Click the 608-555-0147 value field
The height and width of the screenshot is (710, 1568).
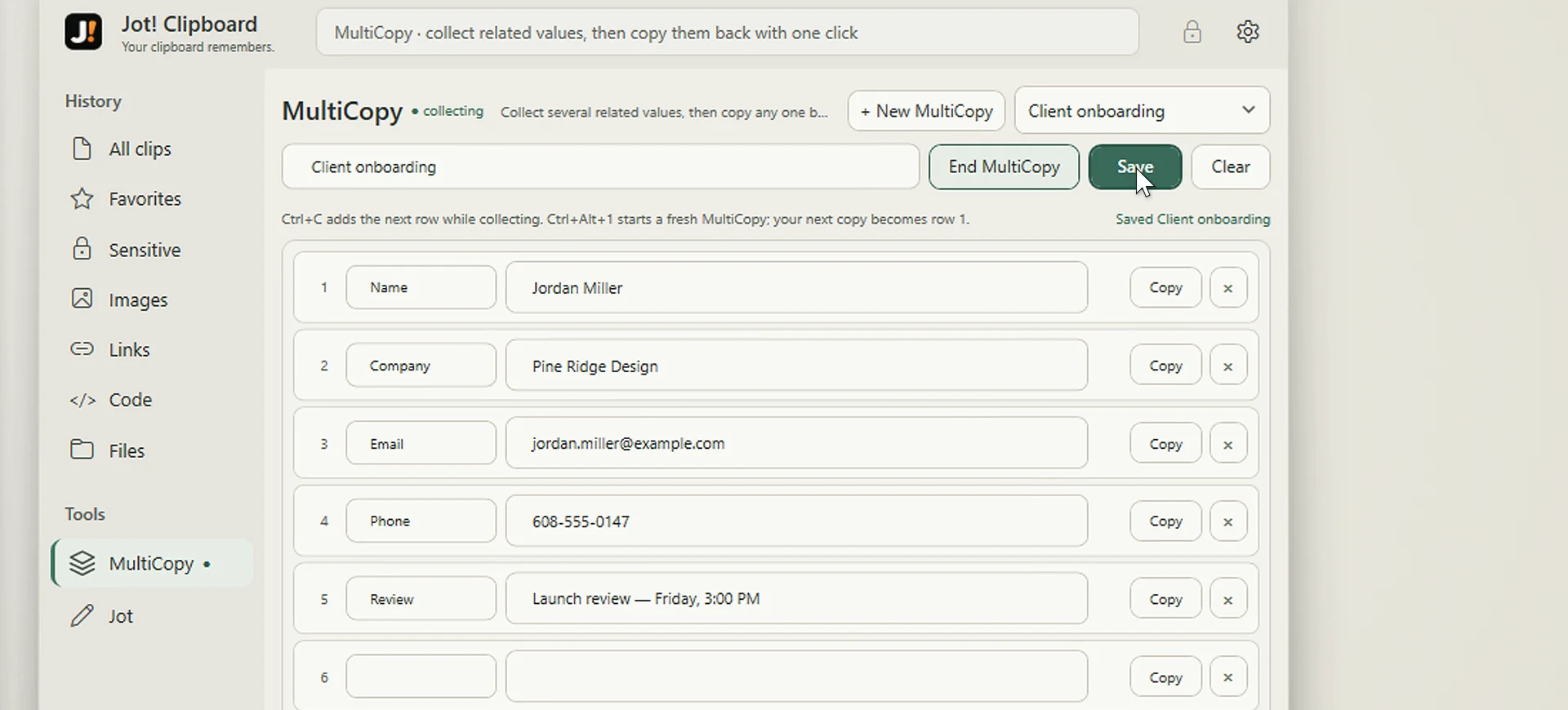tap(796, 521)
